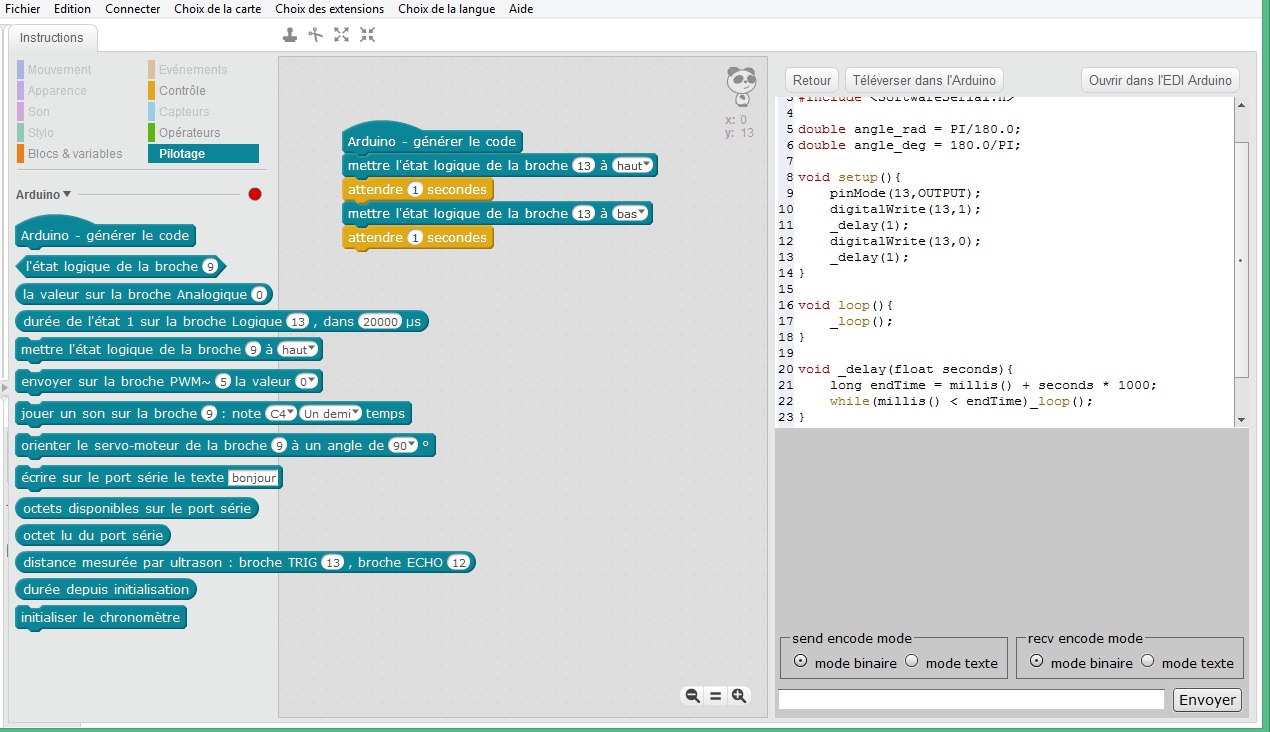Reset script zoom with equals icon

point(715,696)
